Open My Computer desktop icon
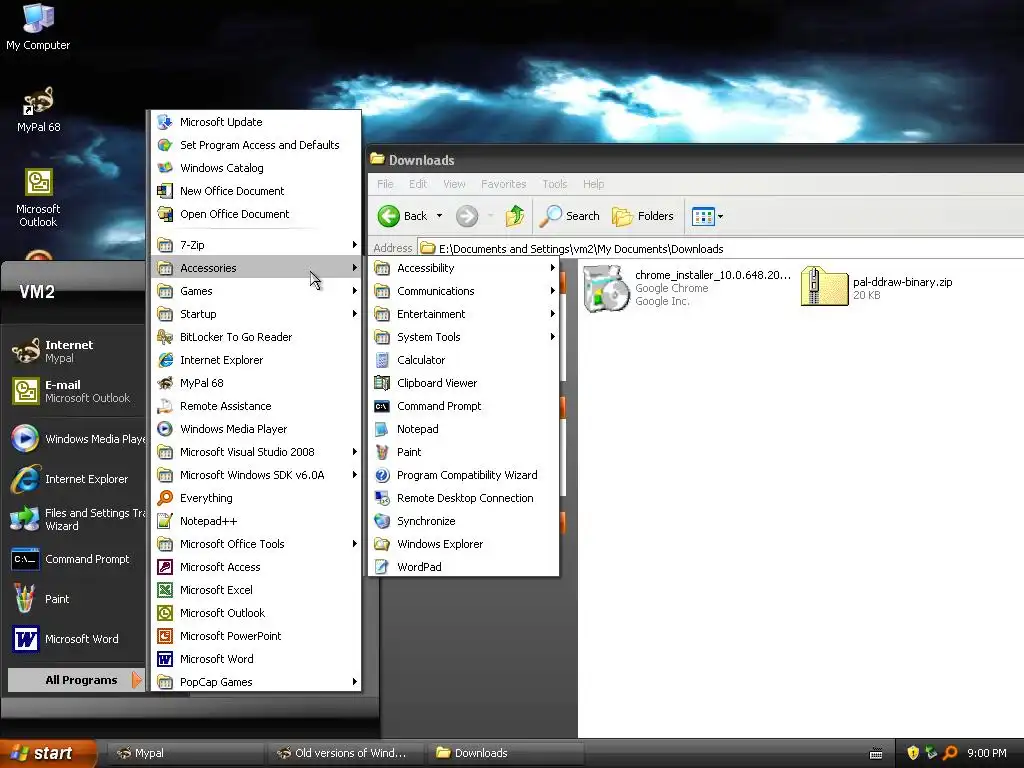This screenshot has height=768, width=1024. tap(38, 27)
